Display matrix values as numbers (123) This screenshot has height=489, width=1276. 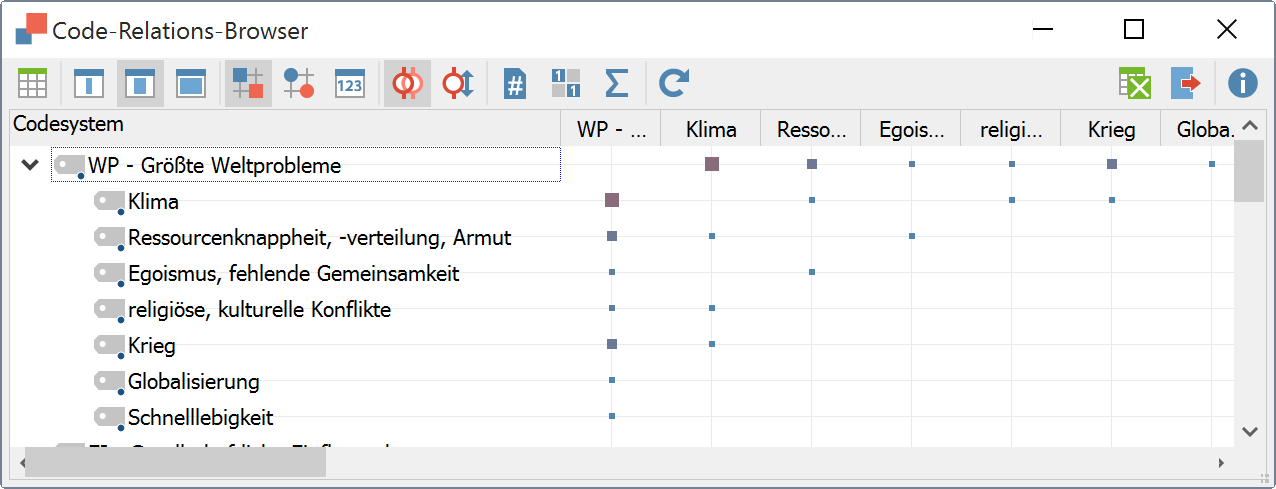click(350, 84)
